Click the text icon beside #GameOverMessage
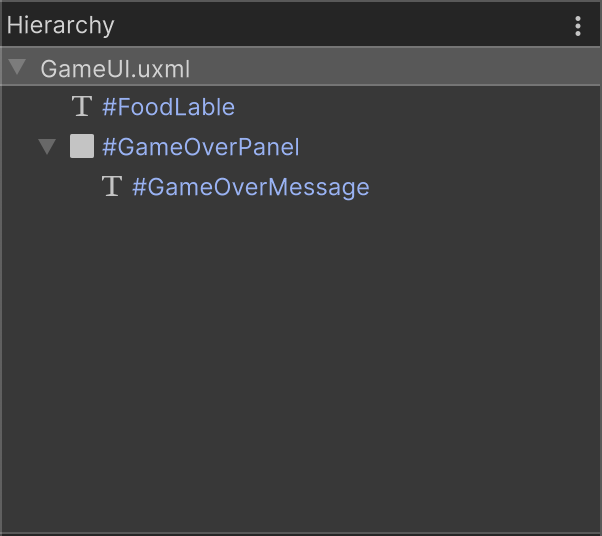This screenshot has width=602, height=536. pyautogui.click(x=112, y=187)
